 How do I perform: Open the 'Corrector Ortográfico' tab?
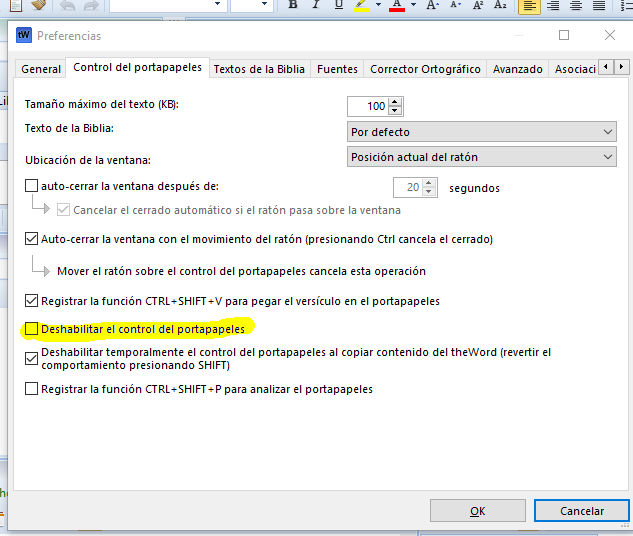coord(425,69)
